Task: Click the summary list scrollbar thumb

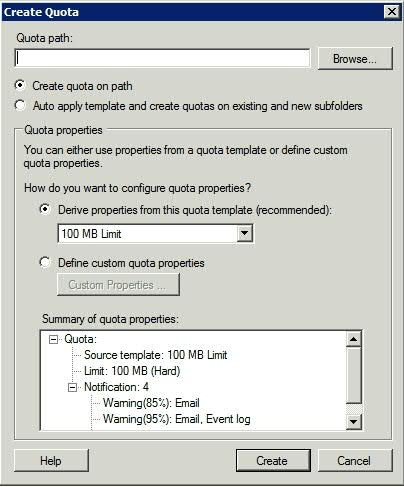Action: 353,375
